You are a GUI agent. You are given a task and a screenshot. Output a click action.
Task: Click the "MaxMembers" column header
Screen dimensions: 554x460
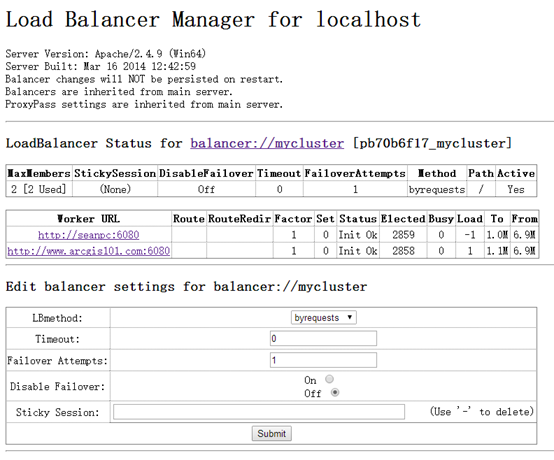pos(39,173)
